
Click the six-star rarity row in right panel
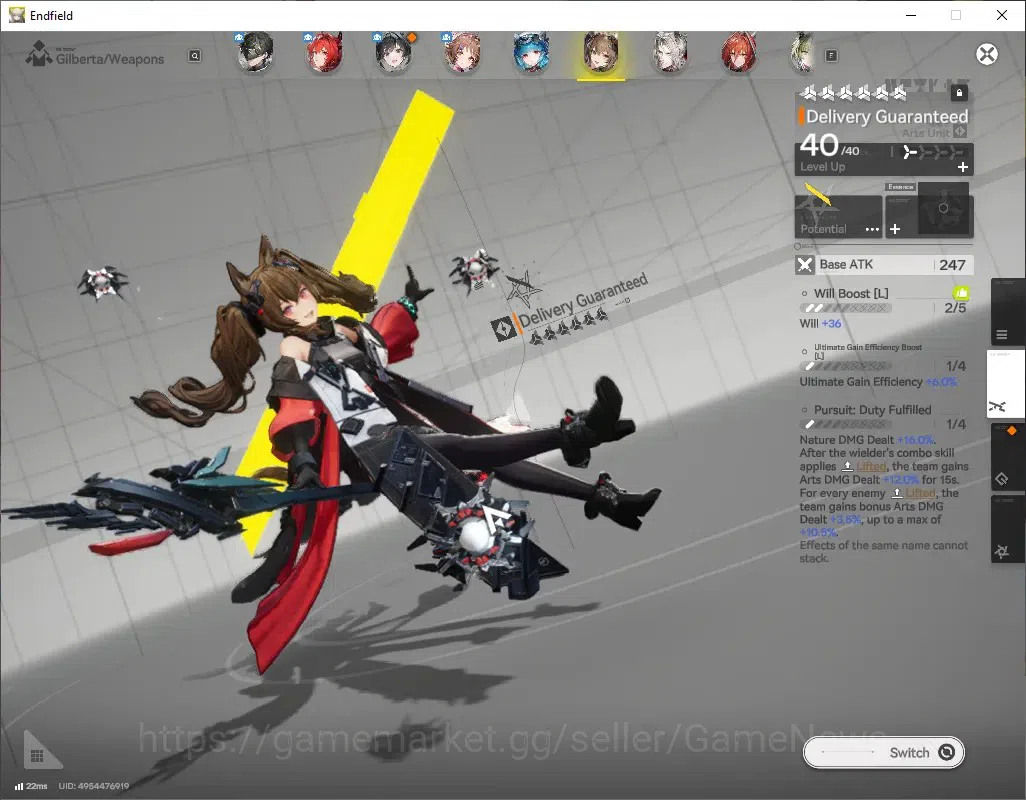tap(853, 94)
